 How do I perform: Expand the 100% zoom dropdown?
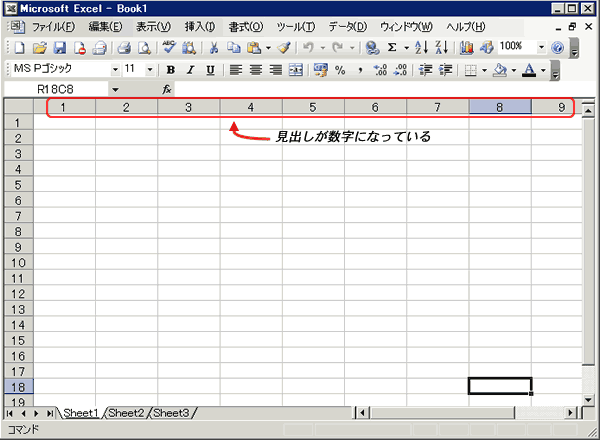coord(541,47)
